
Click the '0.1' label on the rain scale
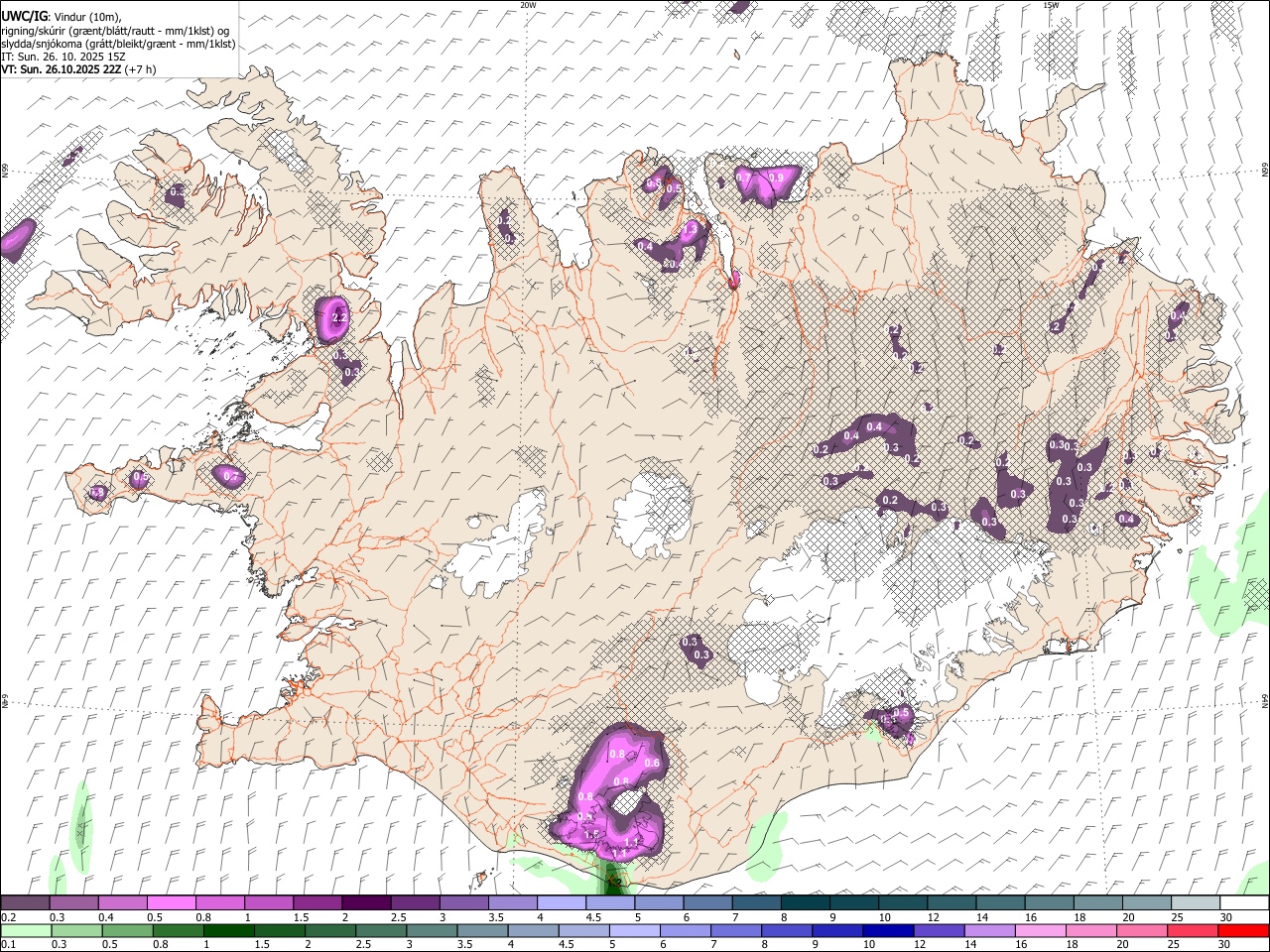coord(7,945)
